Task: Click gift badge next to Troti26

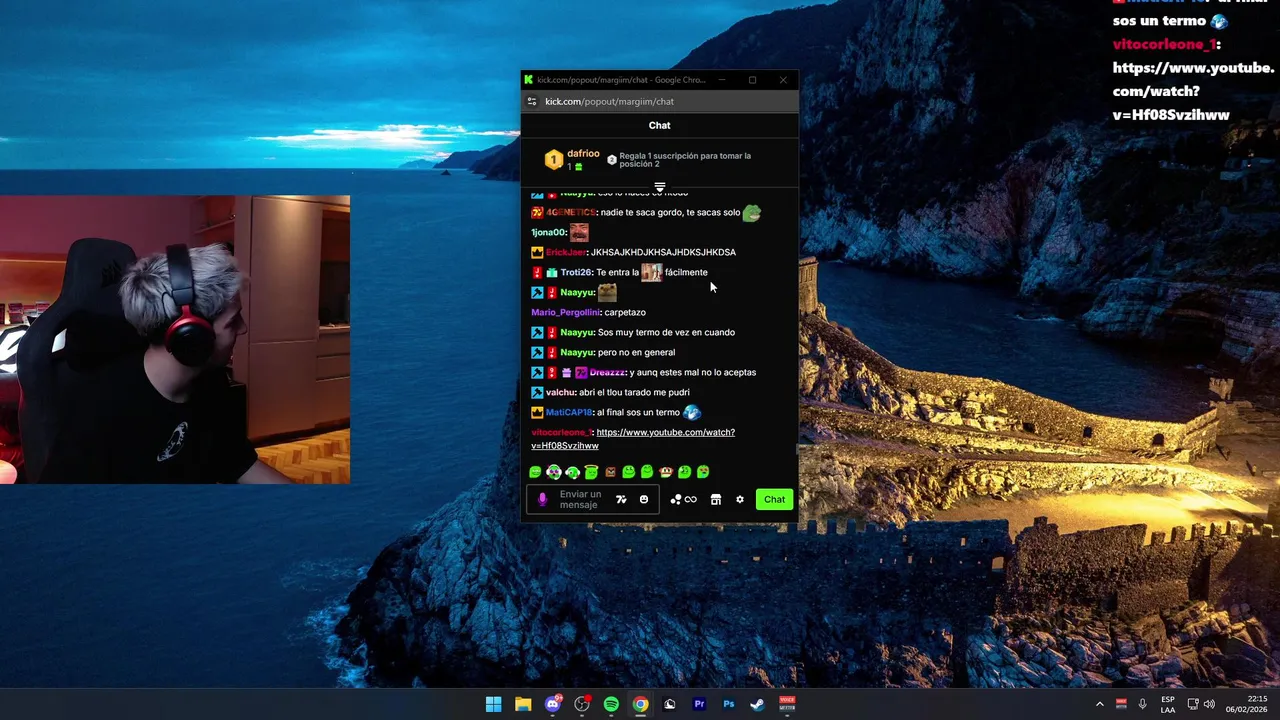Action: (551, 272)
